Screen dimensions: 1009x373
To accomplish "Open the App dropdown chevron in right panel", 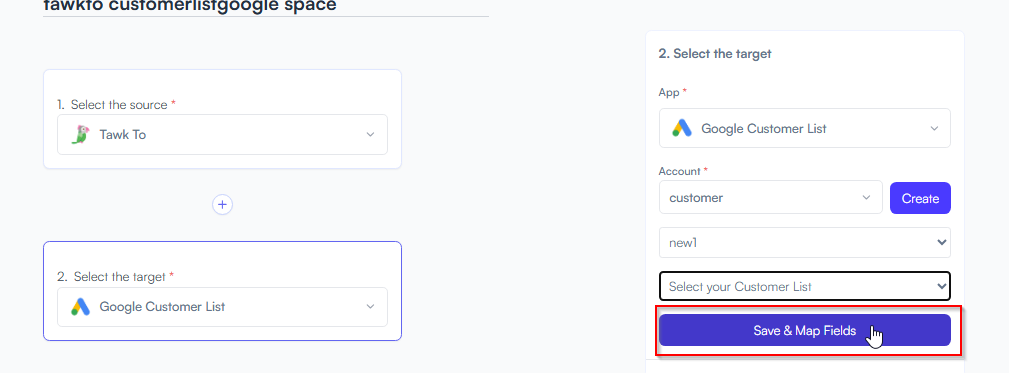I will [934, 129].
